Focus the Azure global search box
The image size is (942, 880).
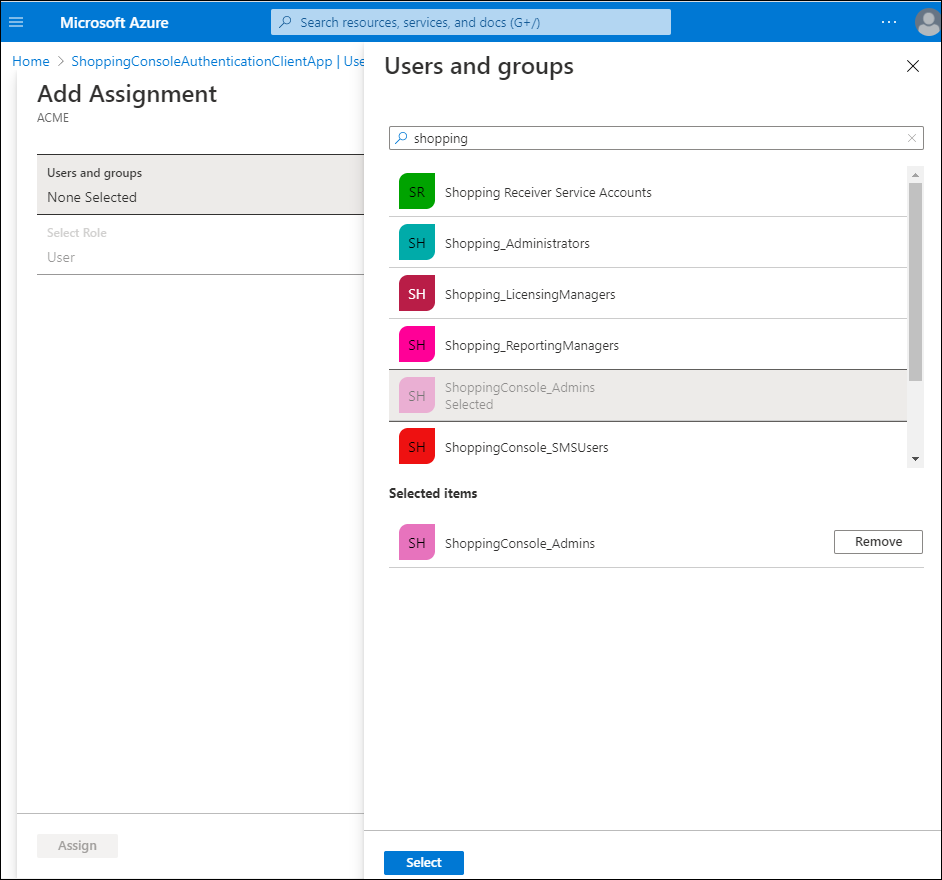470,22
